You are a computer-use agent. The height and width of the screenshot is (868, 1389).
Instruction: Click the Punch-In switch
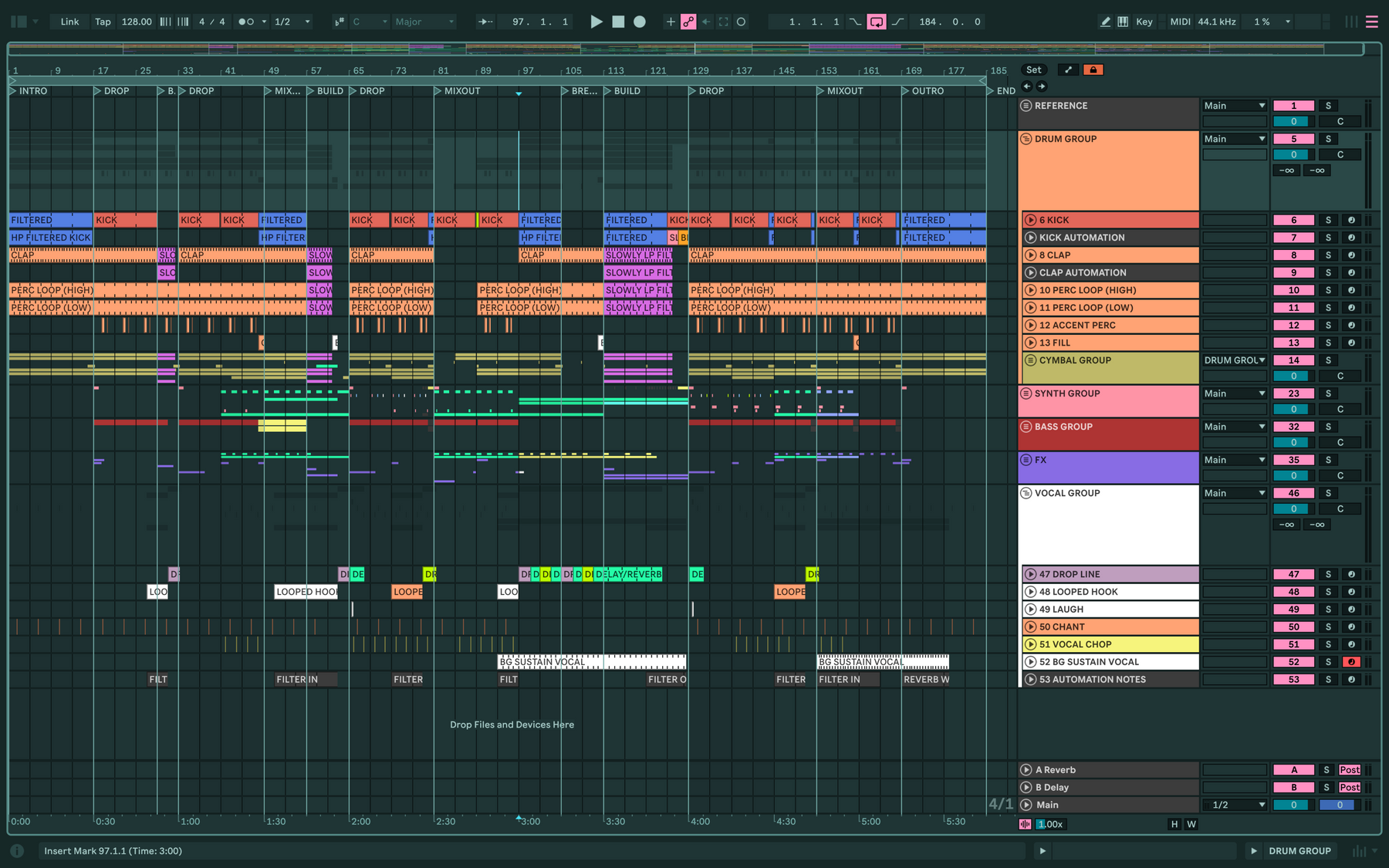(x=855, y=22)
